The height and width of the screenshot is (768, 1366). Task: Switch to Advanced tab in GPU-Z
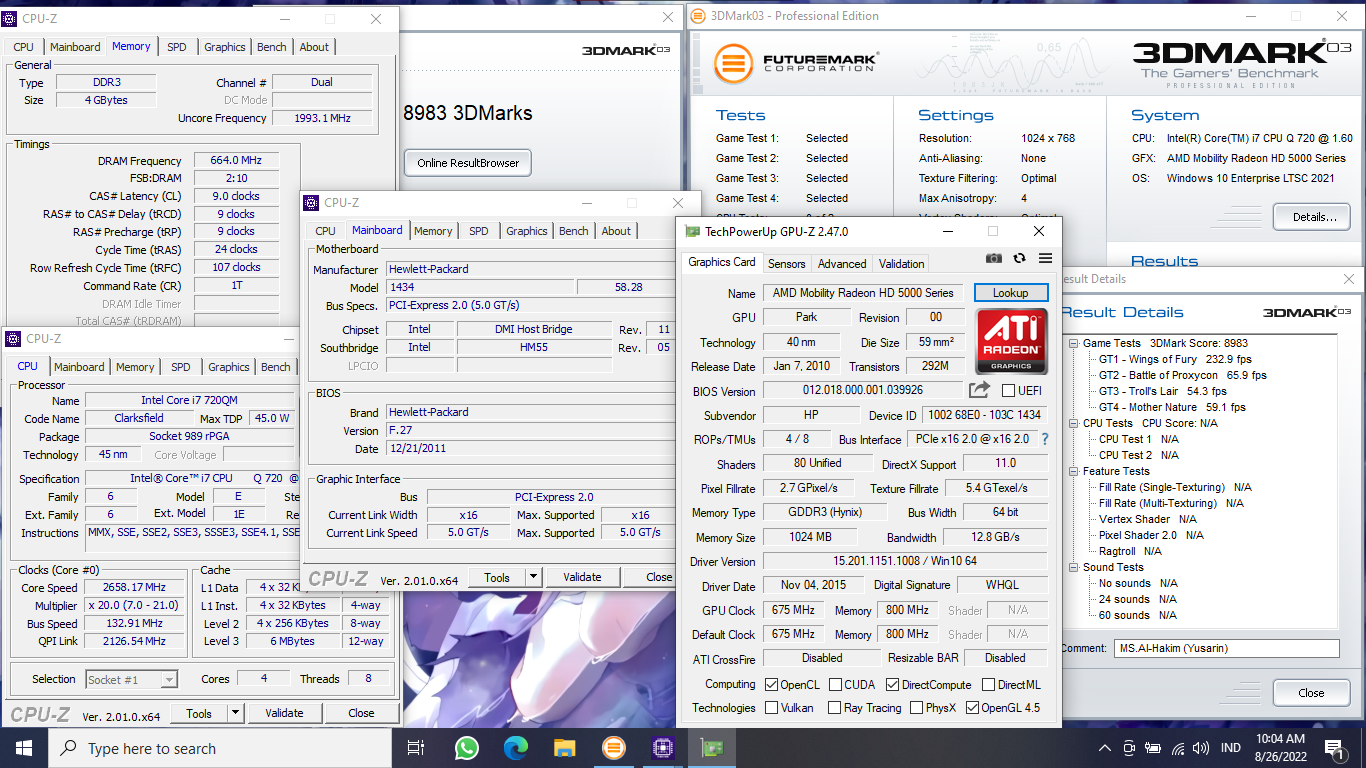click(842, 264)
